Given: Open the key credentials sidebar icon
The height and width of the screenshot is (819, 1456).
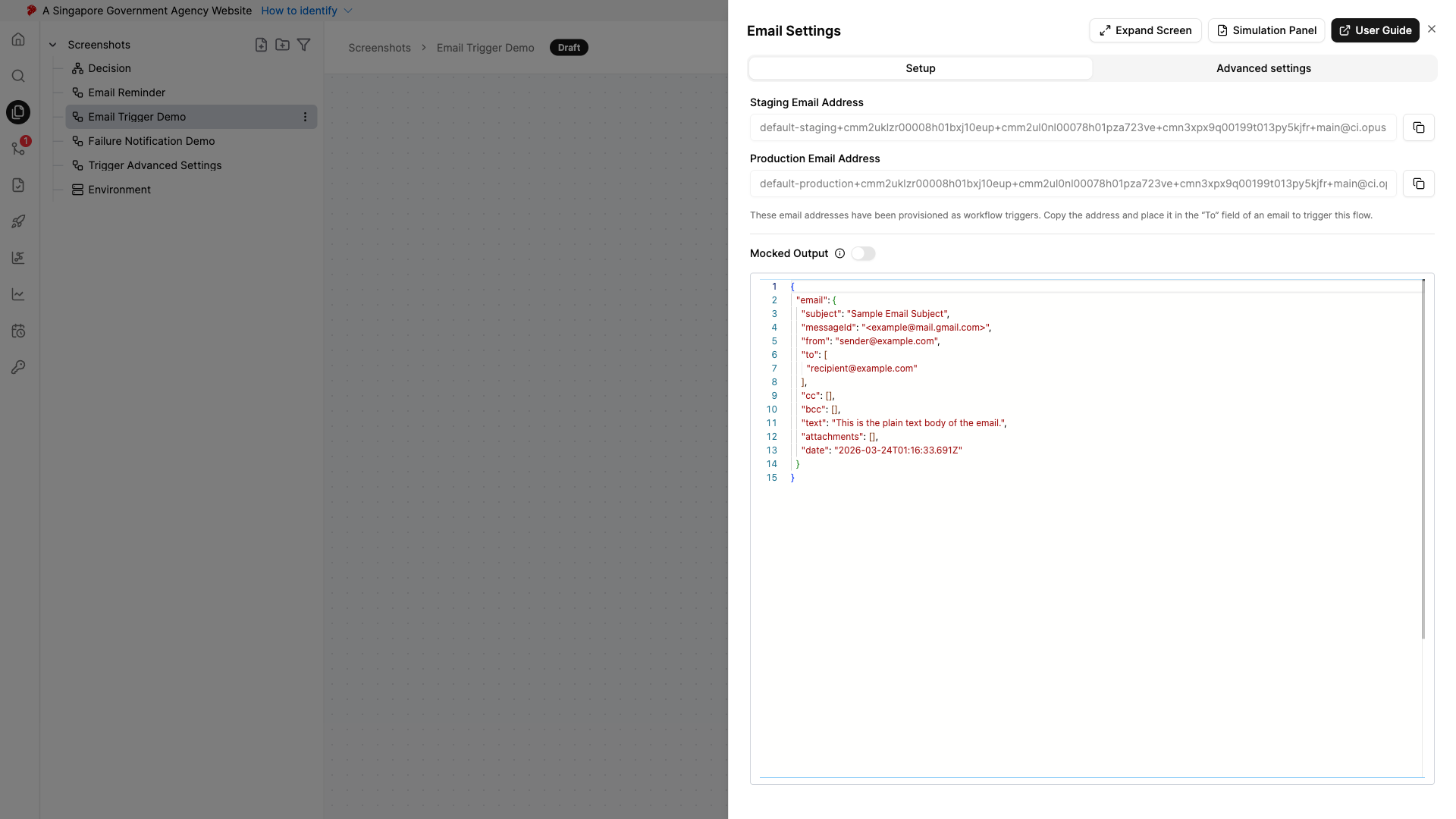Looking at the screenshot, I should pyautogui.click(x=18, y=367).
